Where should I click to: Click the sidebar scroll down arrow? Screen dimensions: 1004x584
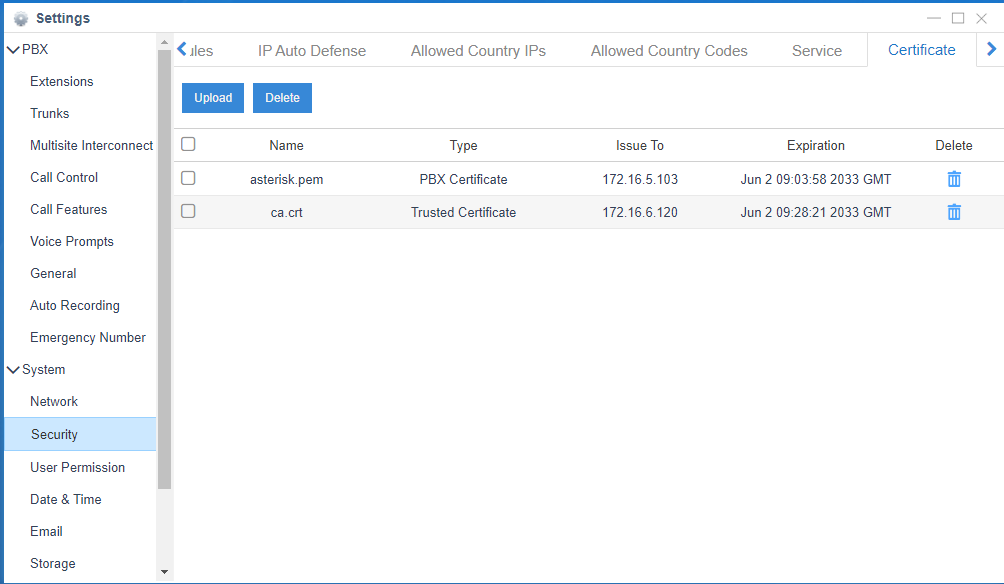(x=164, y=572)
